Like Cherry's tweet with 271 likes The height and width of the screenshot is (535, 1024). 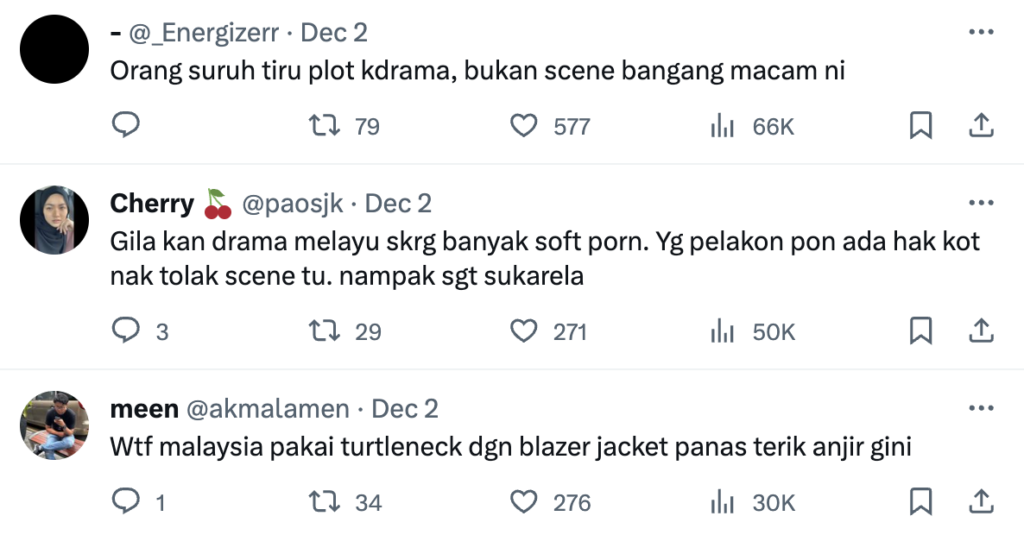pos(524,331)
